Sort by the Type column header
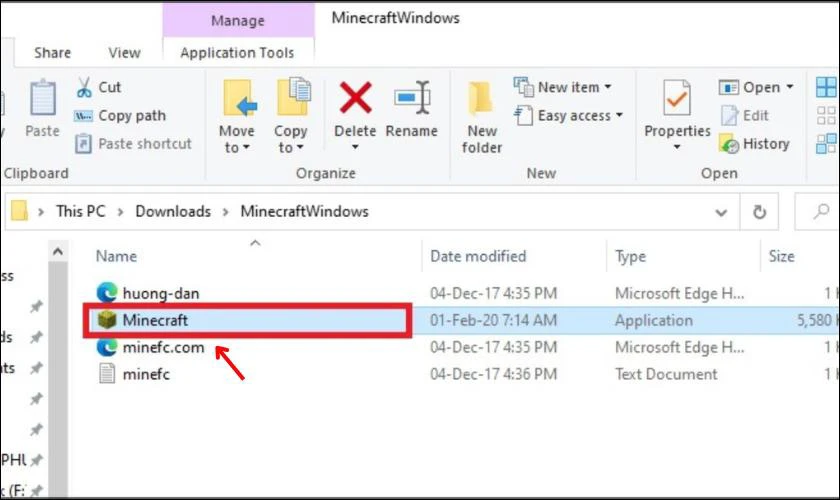 tap(630, 257)
